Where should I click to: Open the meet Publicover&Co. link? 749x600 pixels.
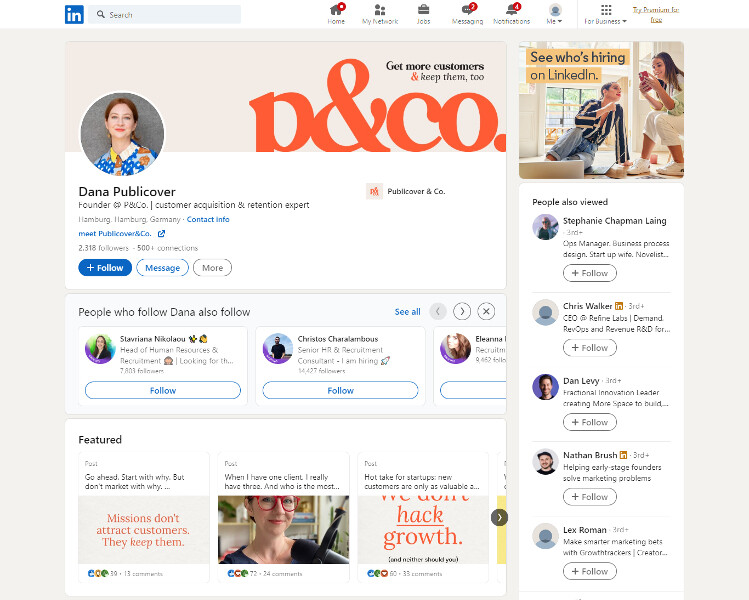(115, 234)
